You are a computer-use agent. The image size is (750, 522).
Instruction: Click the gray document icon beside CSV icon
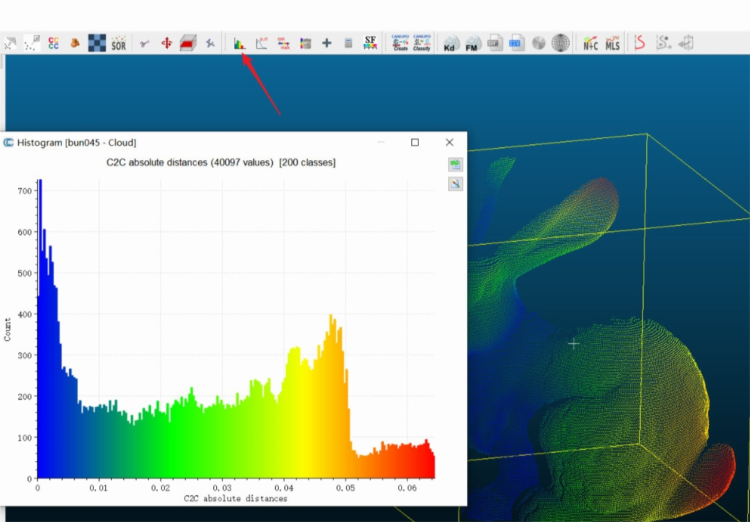pyautogui.click(x=495, y=43)
